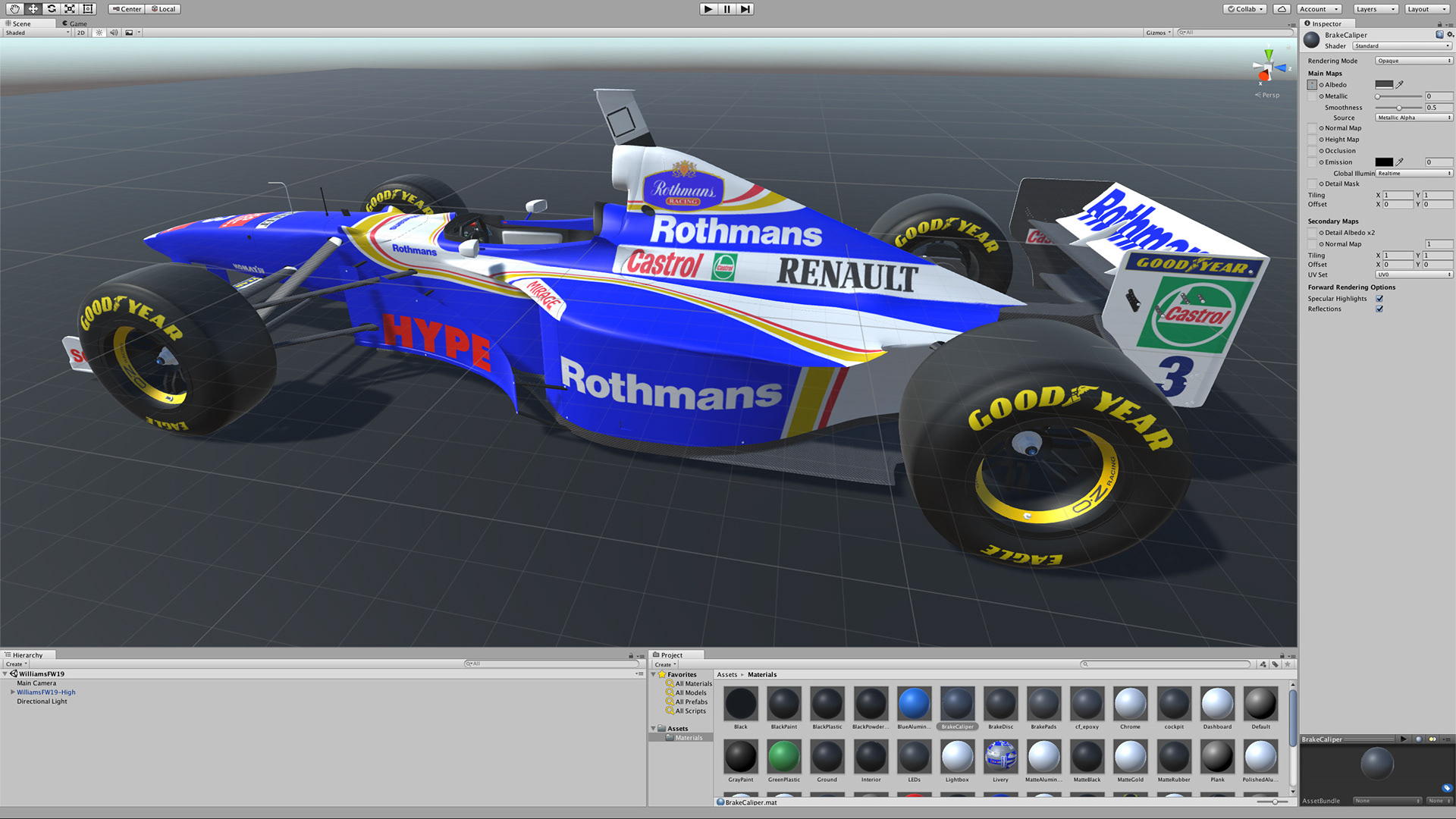Select the BlueAlumin material thumbnail
This screenshot has height=819, width=1456.
click(914, 704)
